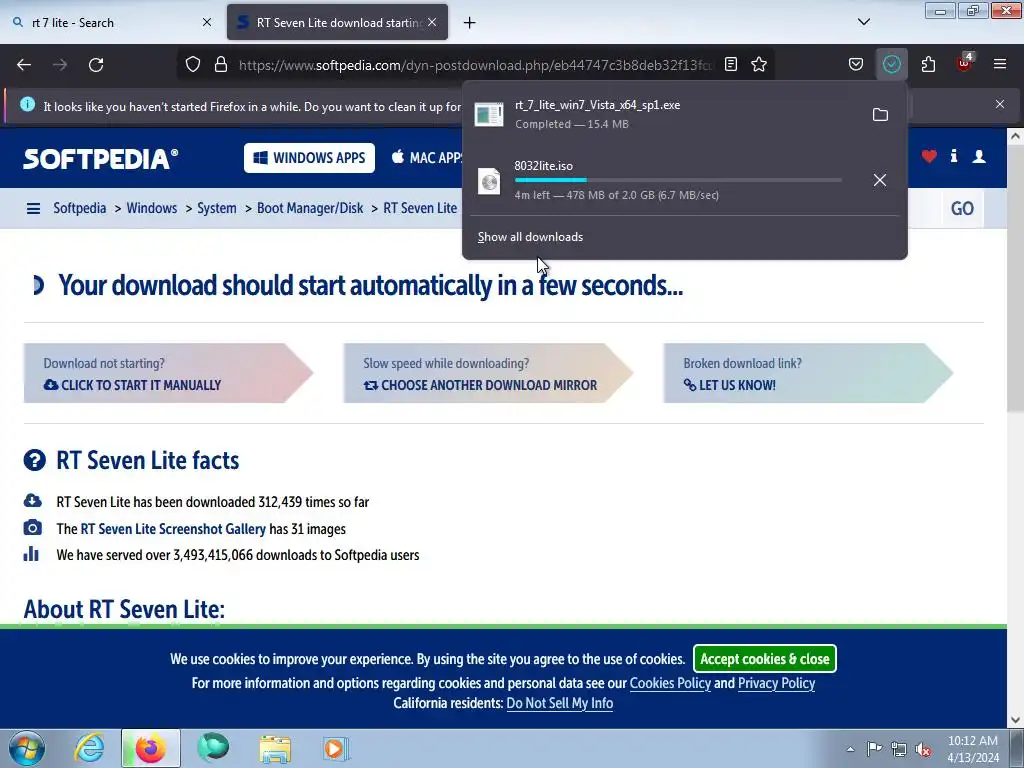Go back to the previous page

(x=24, y=65)
